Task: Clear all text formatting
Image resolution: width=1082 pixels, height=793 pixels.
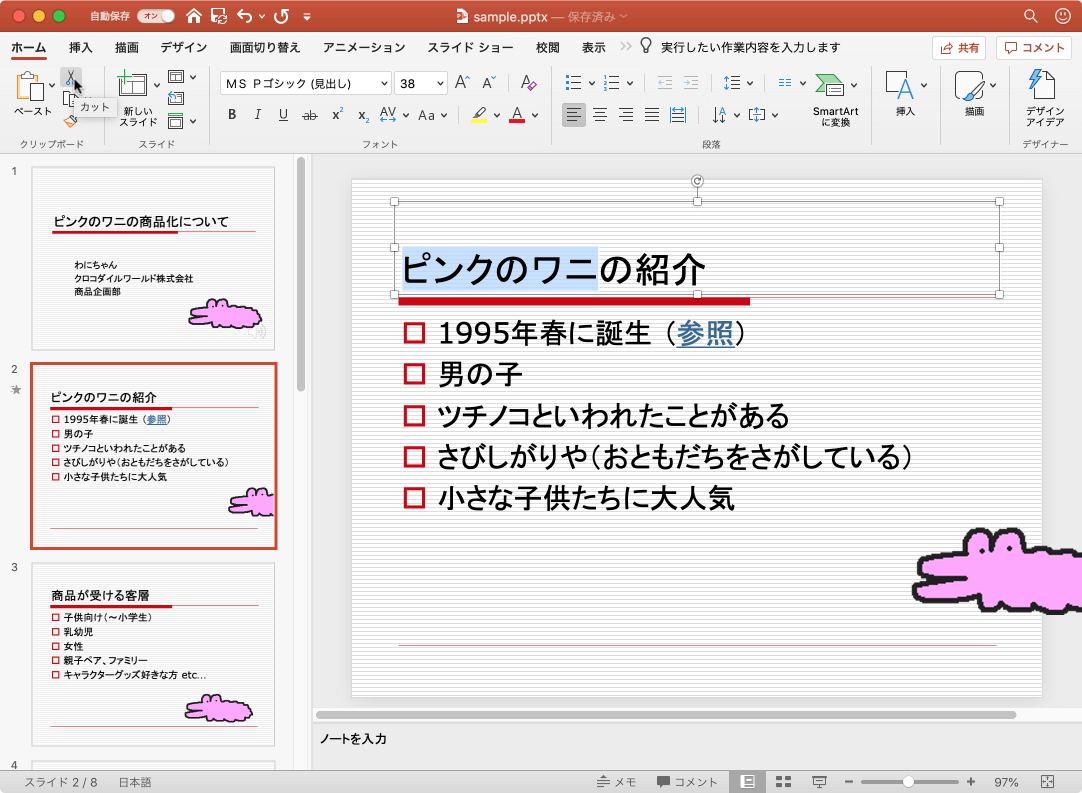Action: (529, 83)
